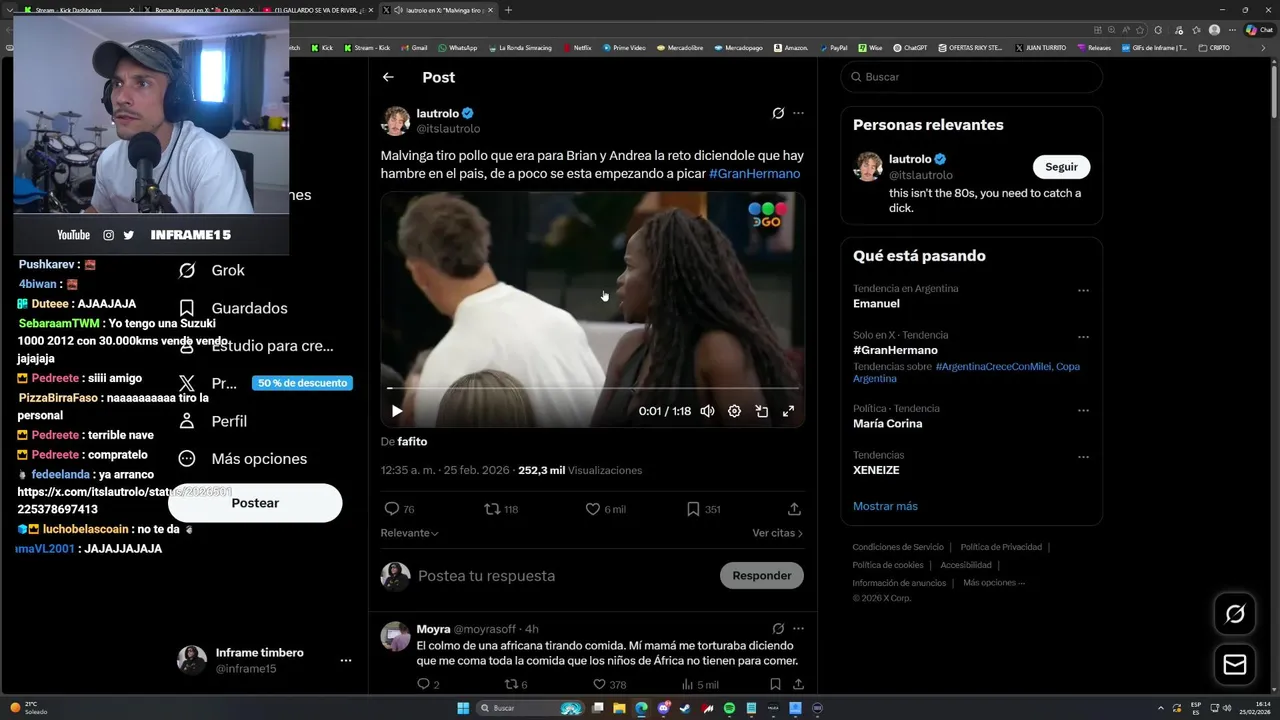Open the Relevante sort dropdown
1280x720 pixels.
pyautogui.click(x=409, y=533)
